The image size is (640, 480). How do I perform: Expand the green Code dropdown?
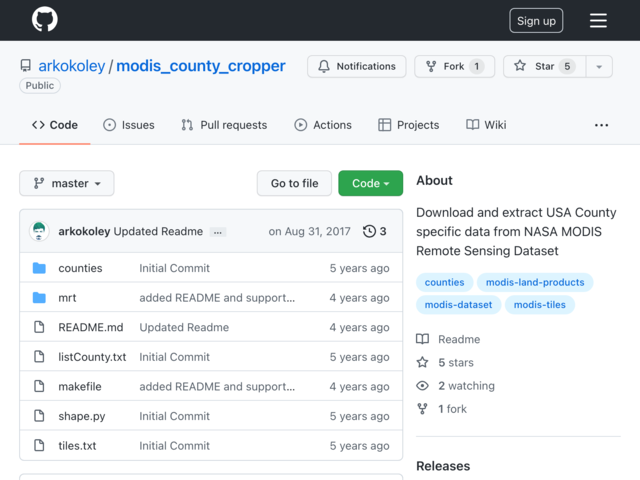(371, 183)
